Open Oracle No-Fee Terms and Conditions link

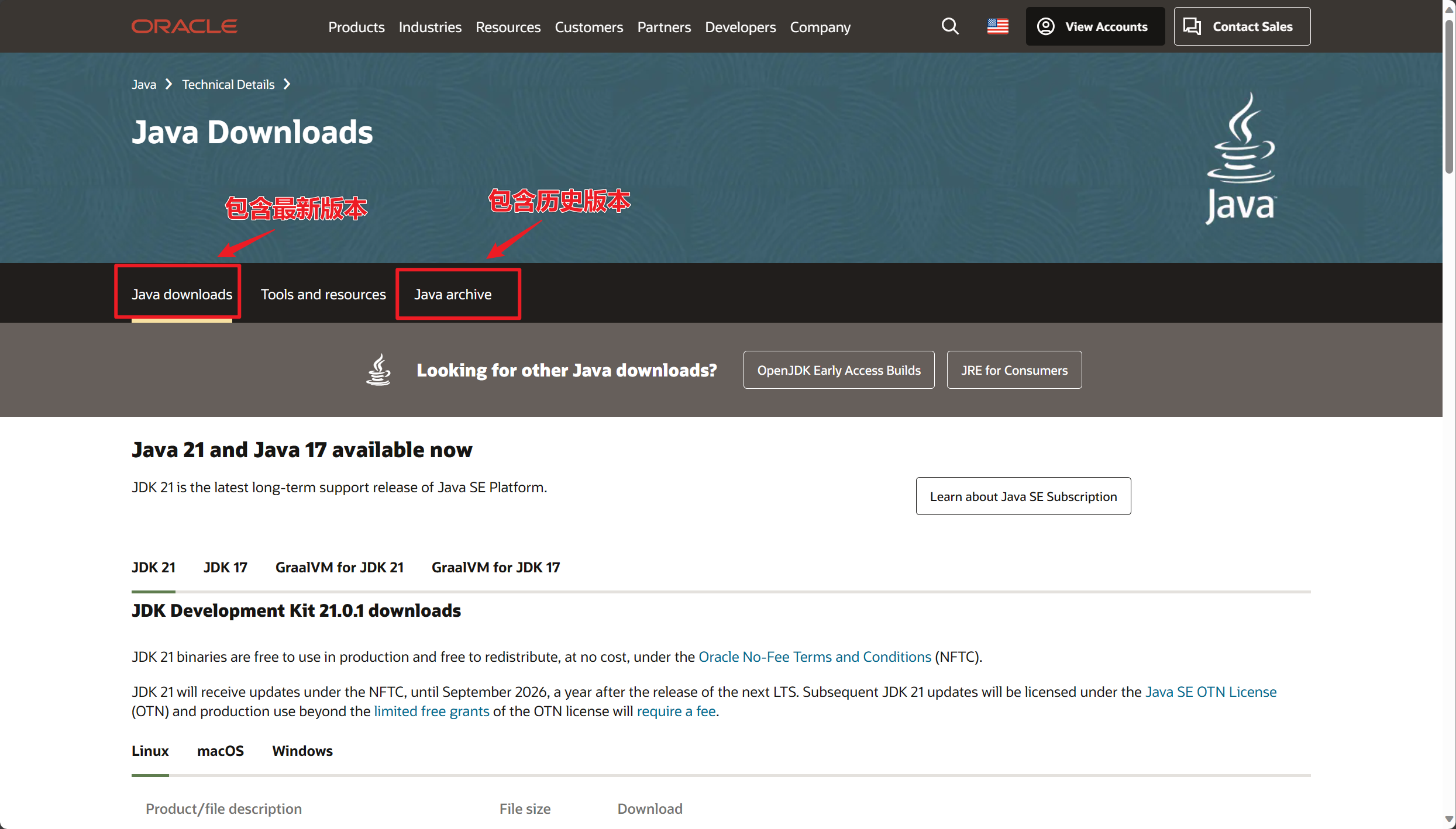pyautogui.click(x=814, y=657)
